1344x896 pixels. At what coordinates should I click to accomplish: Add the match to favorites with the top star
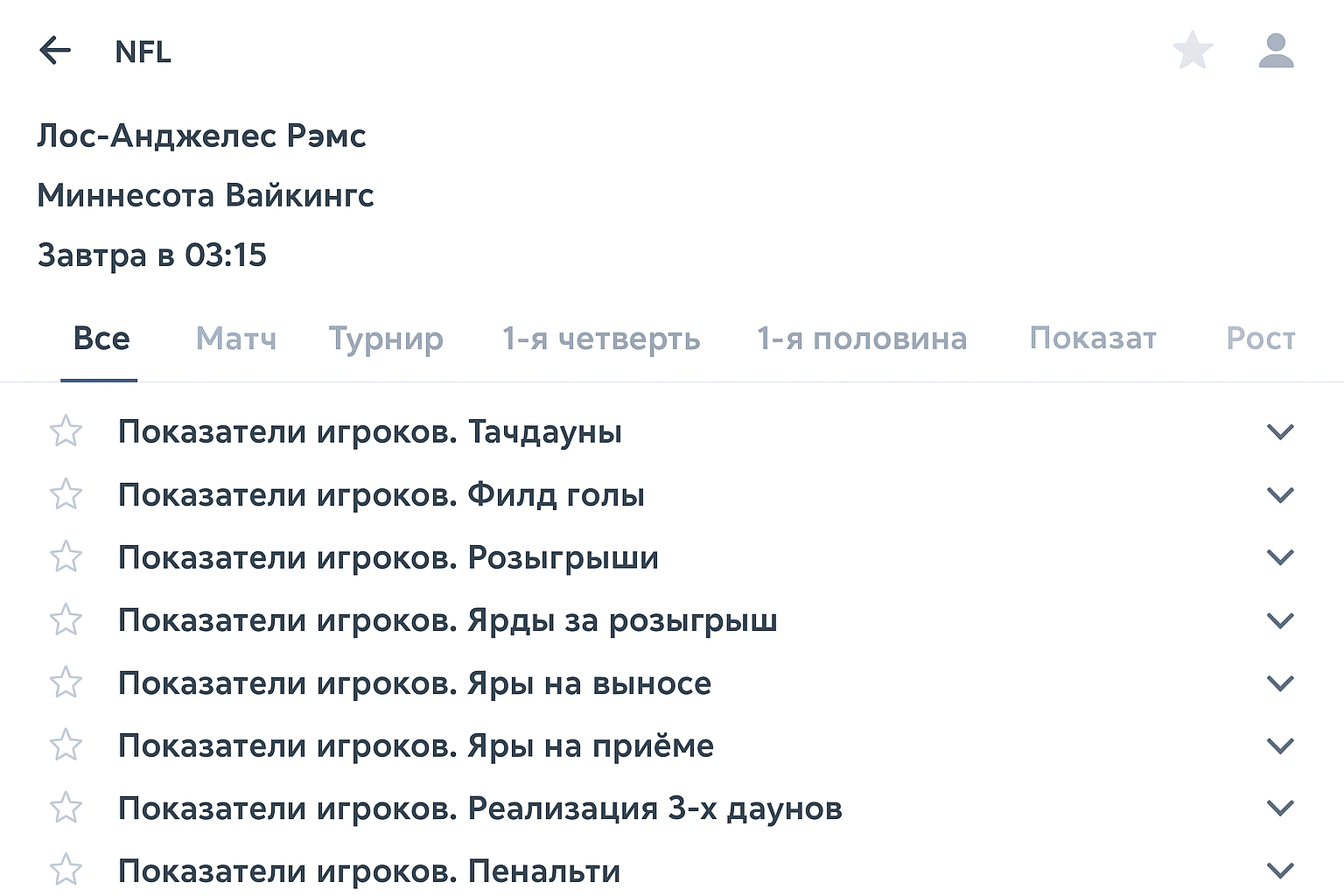point(1193,51)
